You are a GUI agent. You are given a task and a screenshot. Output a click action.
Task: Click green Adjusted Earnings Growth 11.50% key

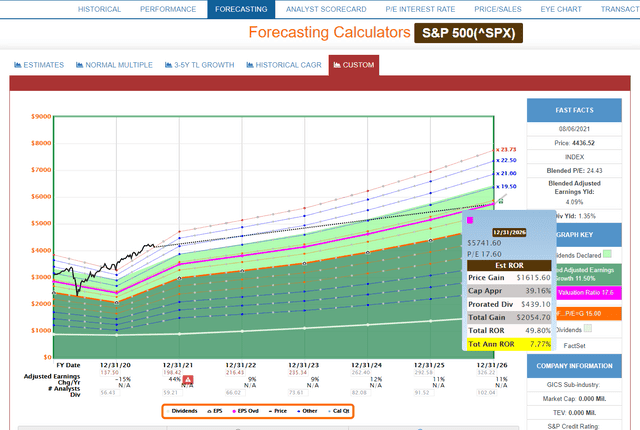[x=589, y=274]
